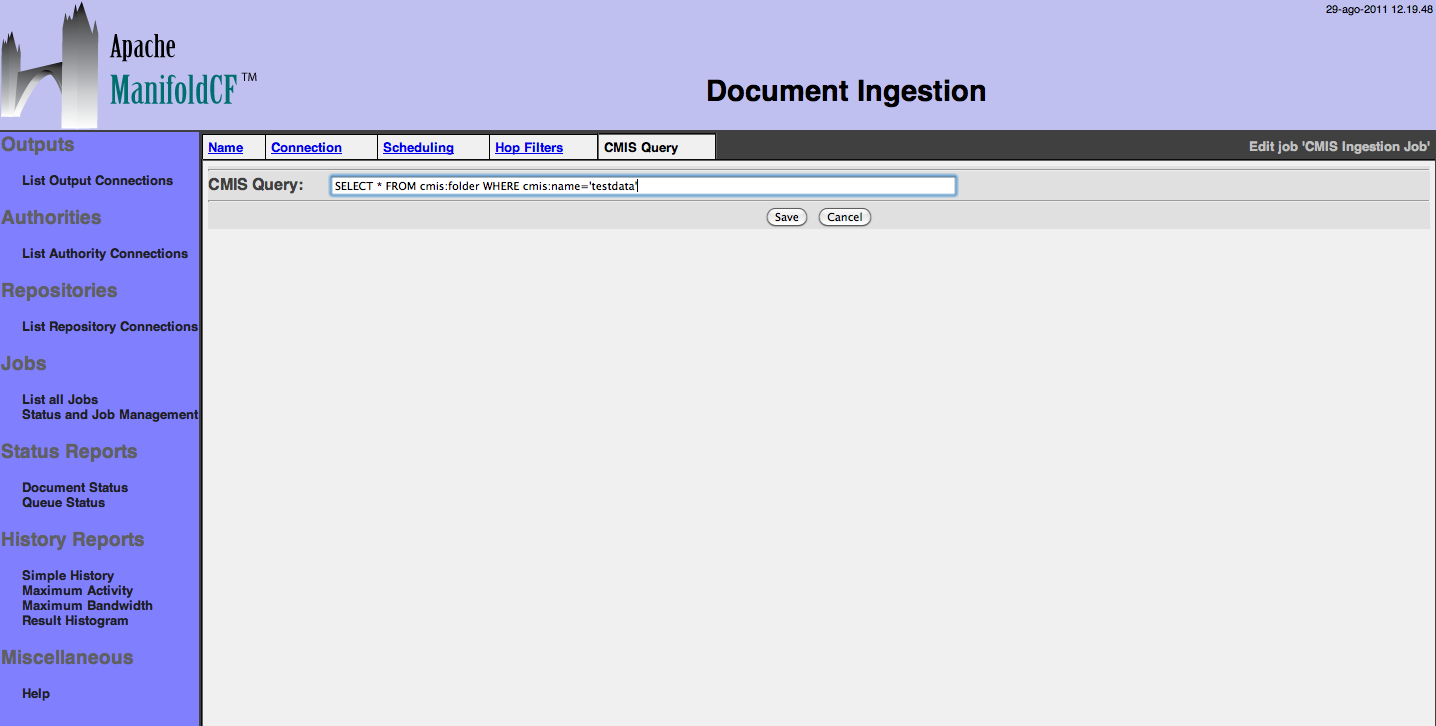Show List all Jobs page
Image resolution: width=1436 pixels, height=726 pixels.
tap(60, 400)
